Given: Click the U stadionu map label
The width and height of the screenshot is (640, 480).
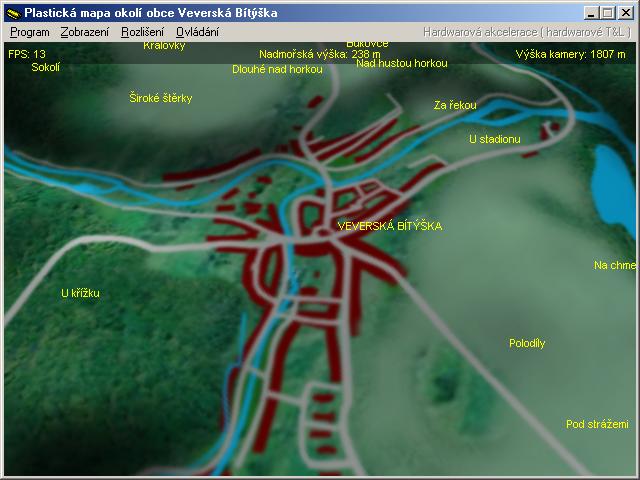Looking at the screenshot, I should [x=495, y=139].
